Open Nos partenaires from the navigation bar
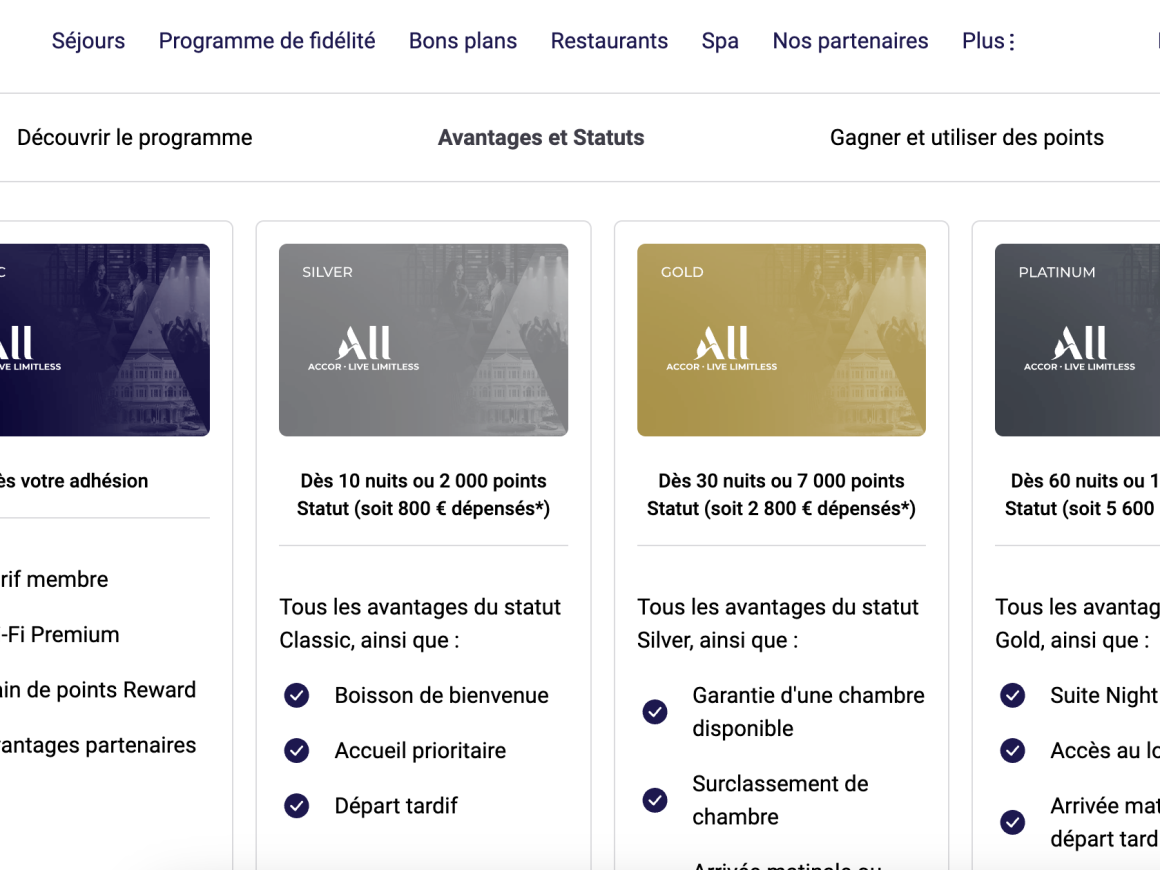The width and height of the screenshot is (1160, 870). [850, 41]
